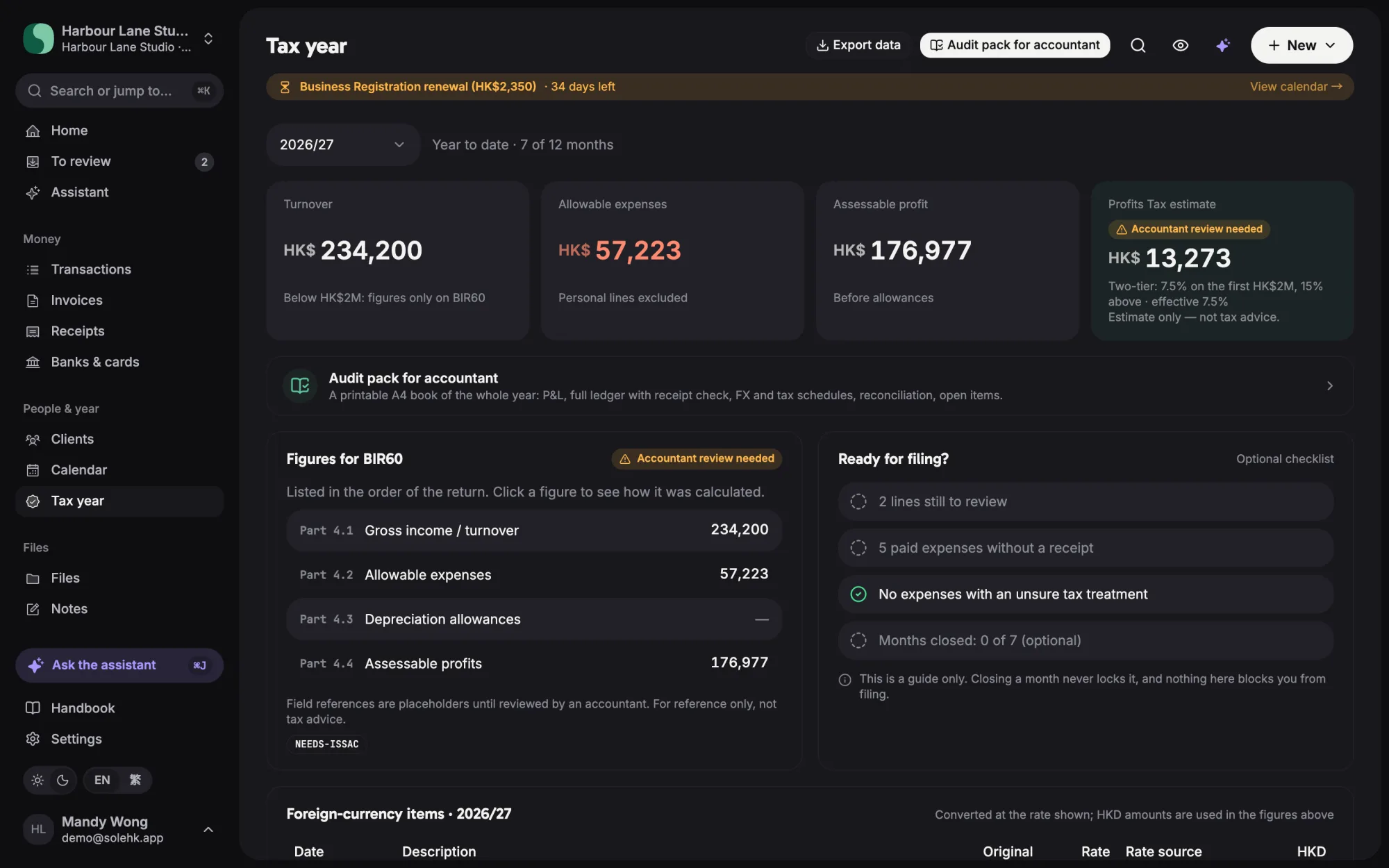This screenshot has height=868, width=1389.
Task: Open the Audit pack for accountant card chevron
Action: click(x=1329, y=386)
